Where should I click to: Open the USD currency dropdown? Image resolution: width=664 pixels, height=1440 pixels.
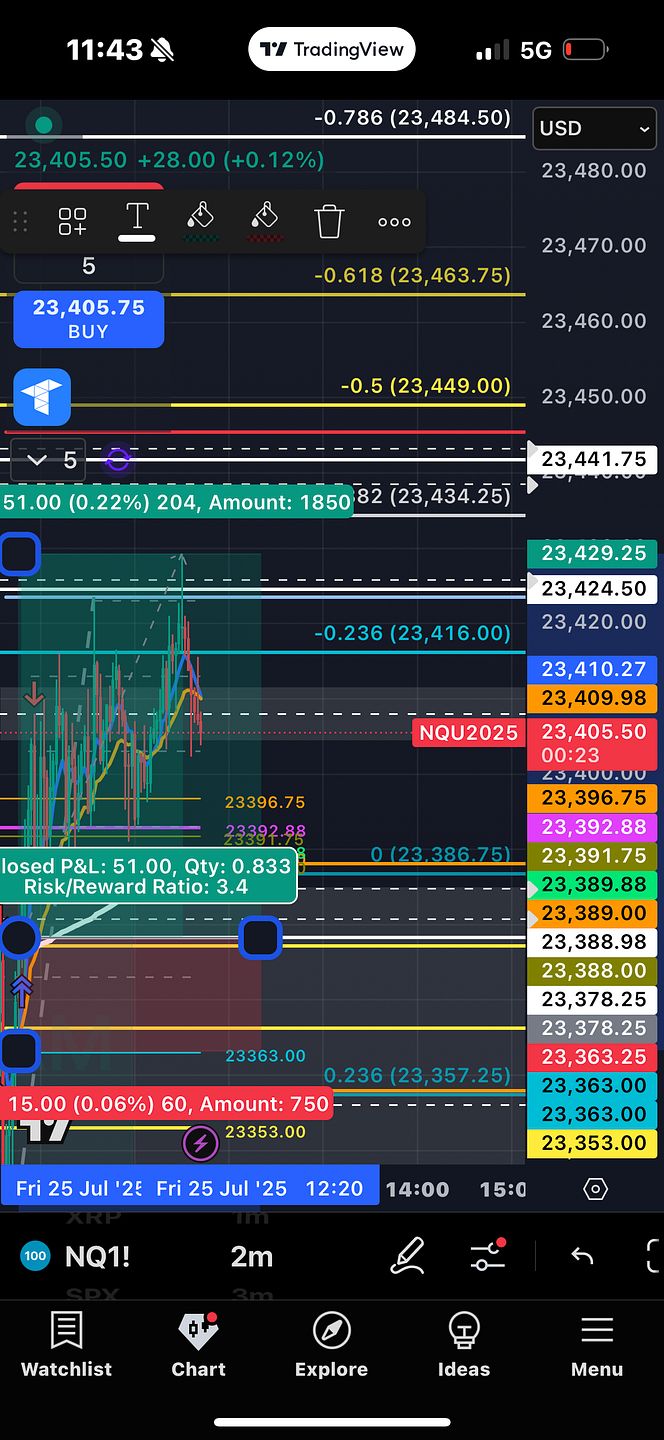(594, 128)
